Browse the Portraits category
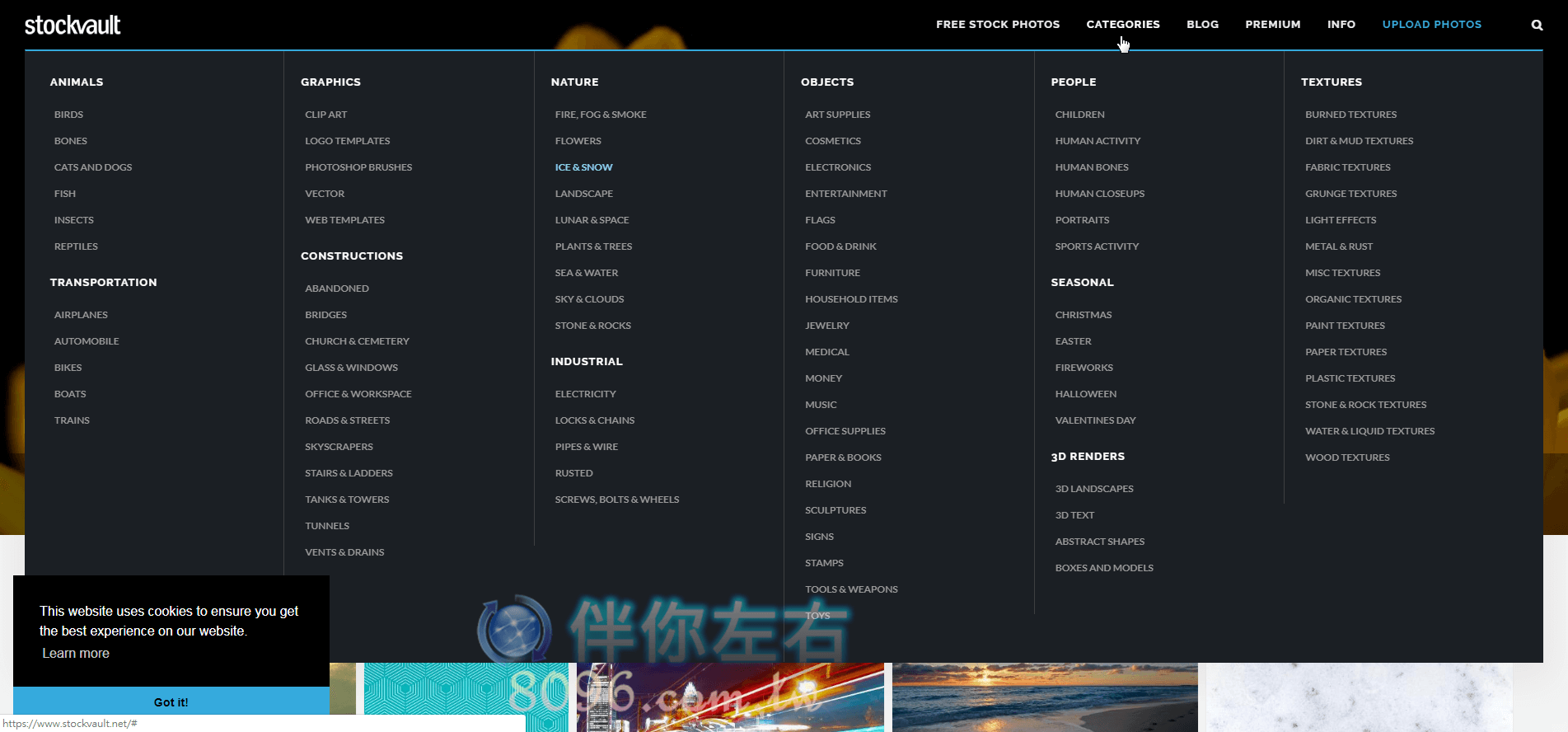 click(1082, 220)
